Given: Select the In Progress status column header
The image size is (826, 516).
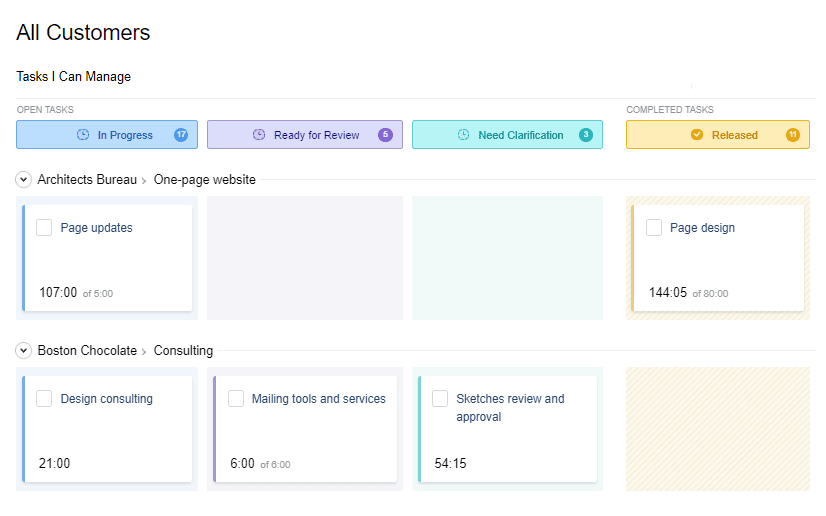Looking at the screenshot, I should coord(107,135).
